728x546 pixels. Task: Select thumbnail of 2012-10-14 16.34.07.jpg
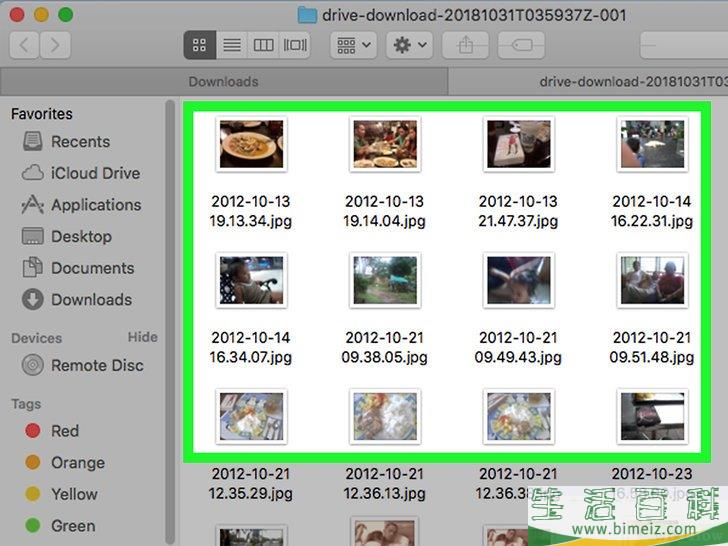251,280
